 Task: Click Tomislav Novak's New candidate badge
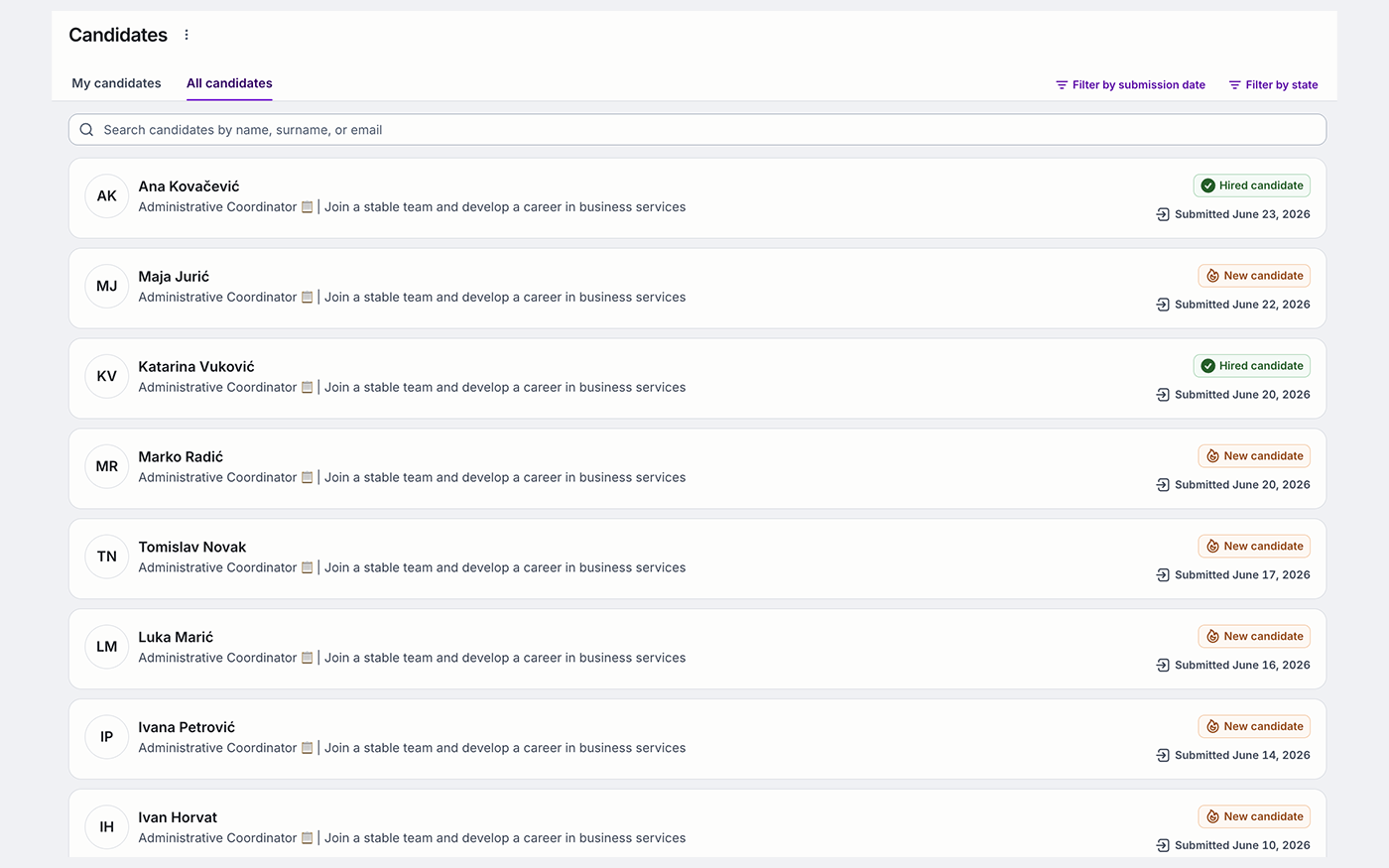pos(1254,547)
